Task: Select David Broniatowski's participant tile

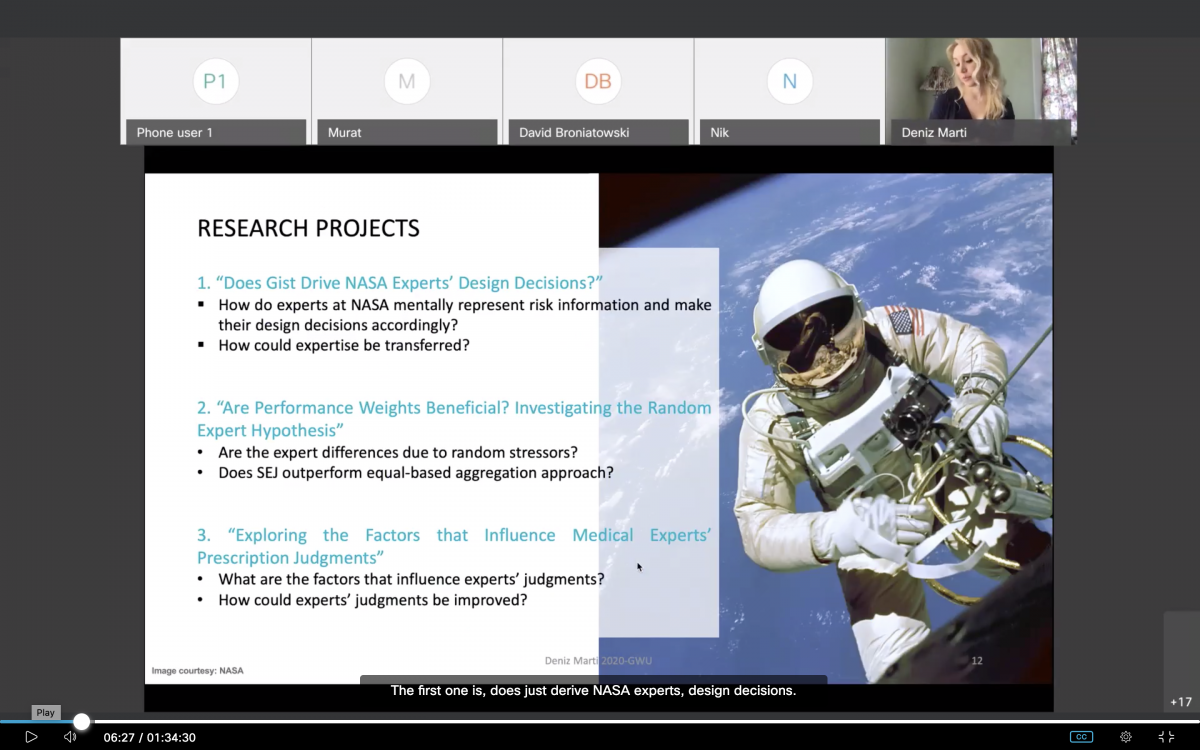Action: [x=598, y=91]
